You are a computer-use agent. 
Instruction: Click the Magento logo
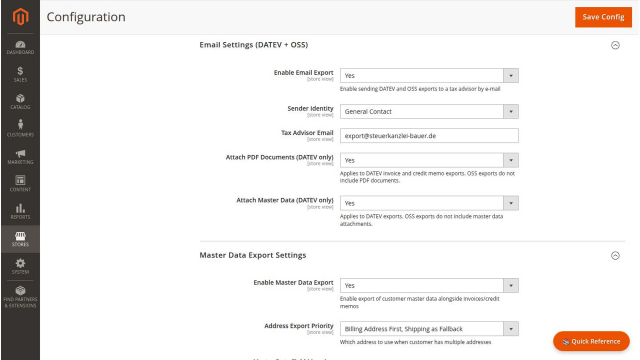click(x=20, y=17)
